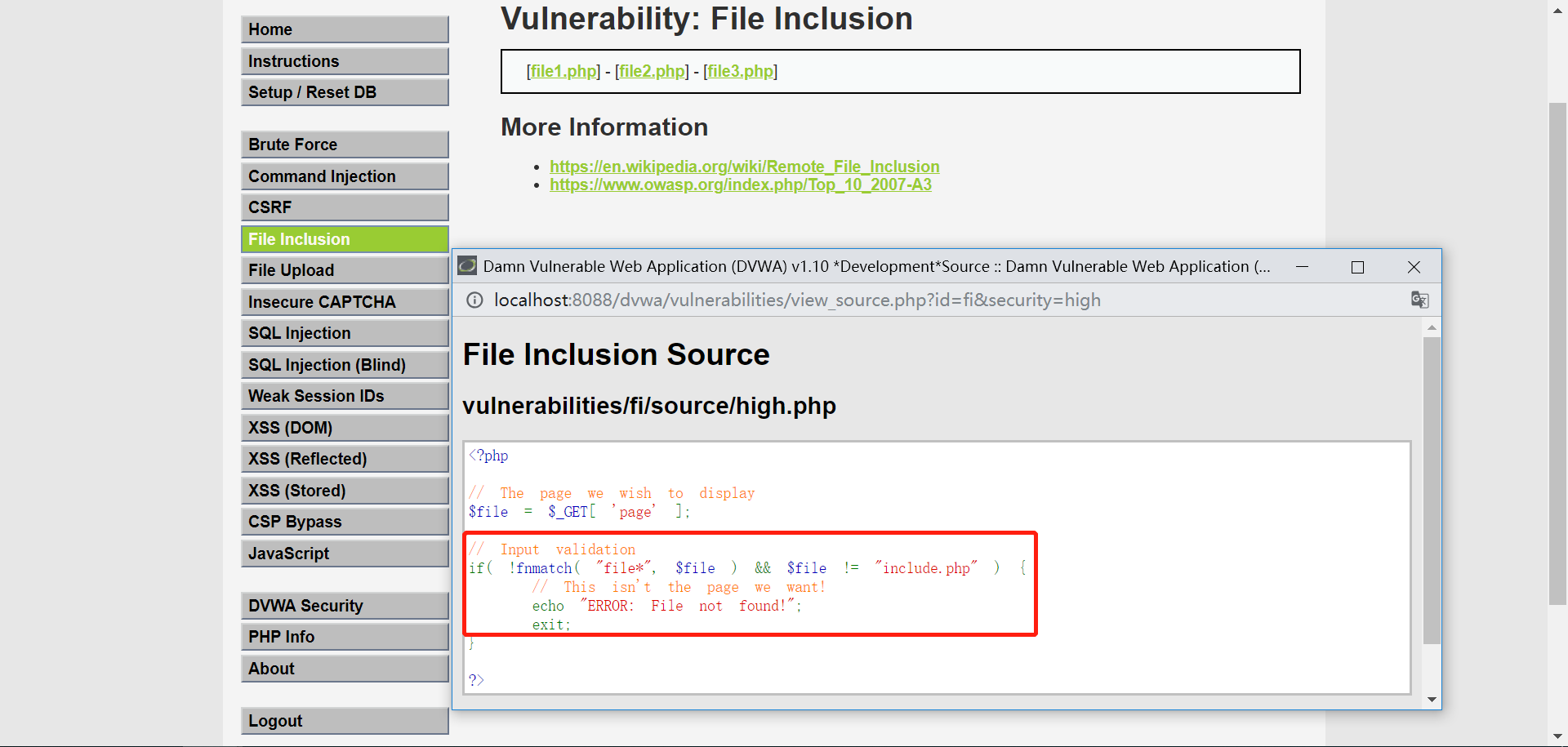Image resolution: width=1568 pixels, height=747 pixels.
Task: Click the opening <?php tag
Action: 488,456
